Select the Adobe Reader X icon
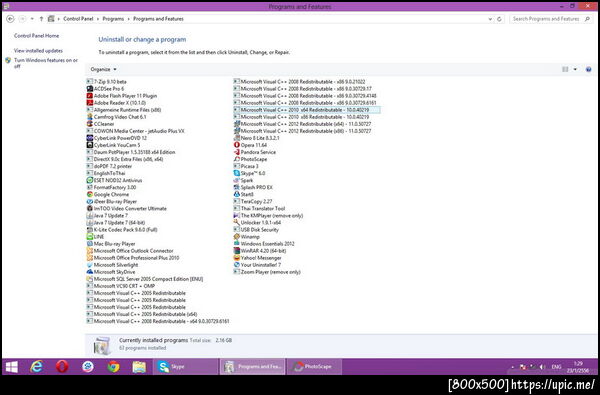600x395 pixels. (x=90, y=103)
